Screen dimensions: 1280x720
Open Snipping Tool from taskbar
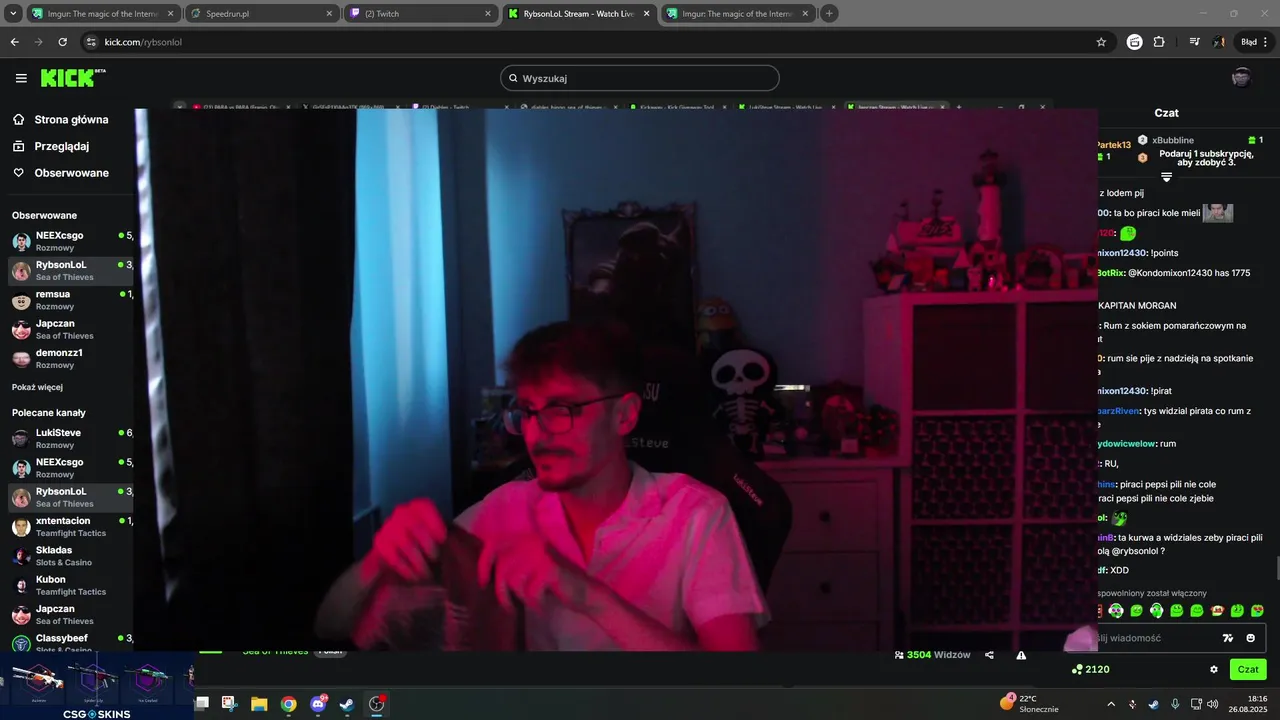tap(228, 704)
